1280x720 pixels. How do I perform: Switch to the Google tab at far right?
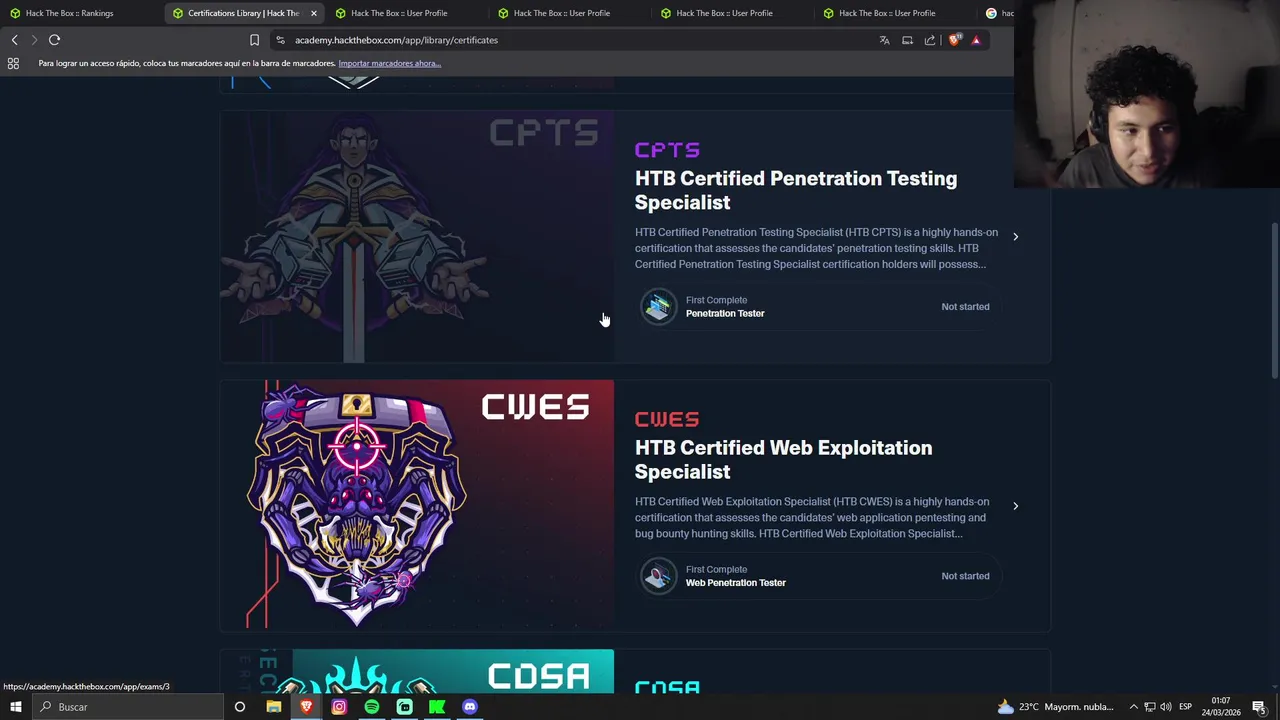997,13
